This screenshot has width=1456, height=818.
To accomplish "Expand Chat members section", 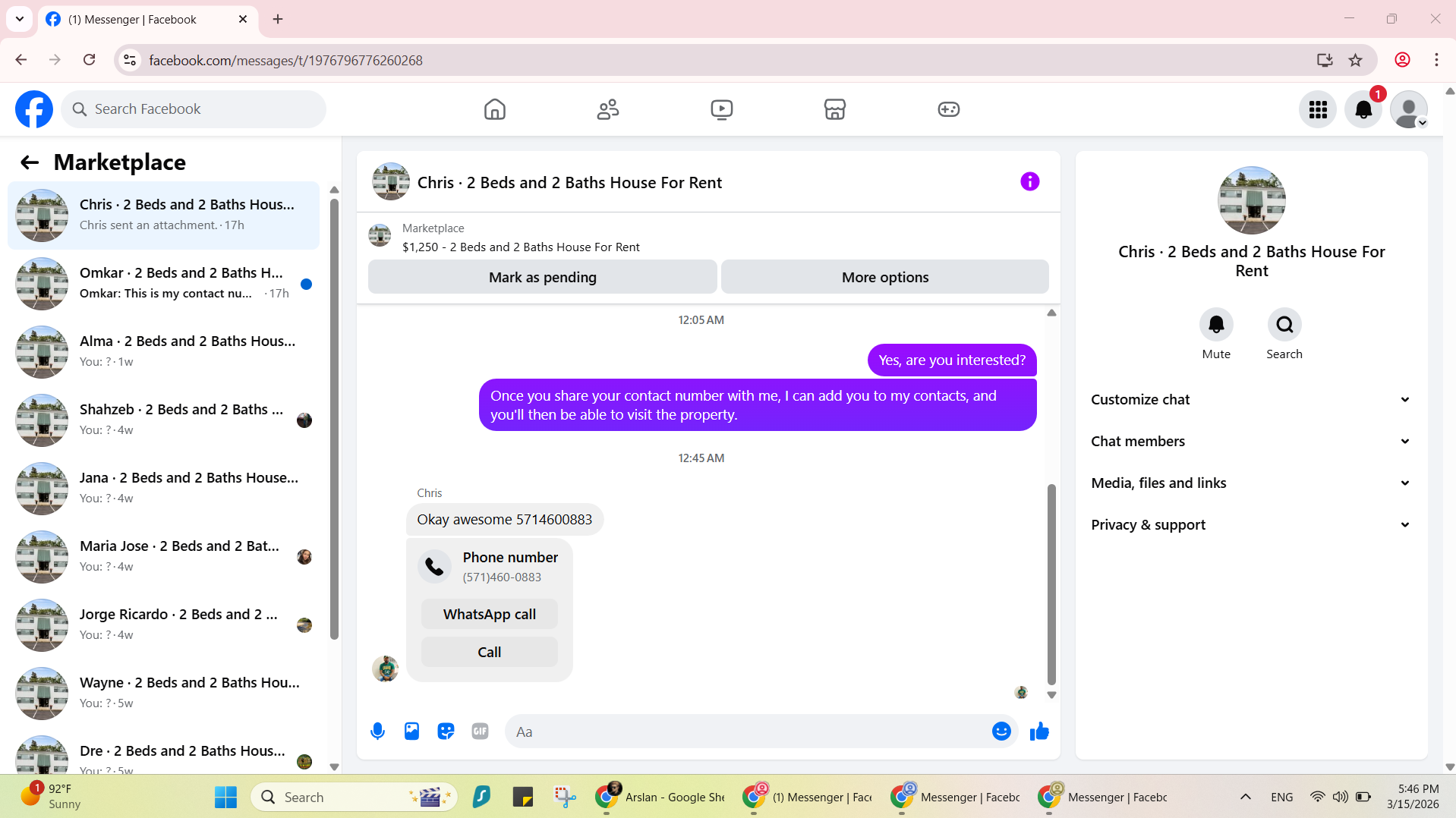I will 1251,442.
